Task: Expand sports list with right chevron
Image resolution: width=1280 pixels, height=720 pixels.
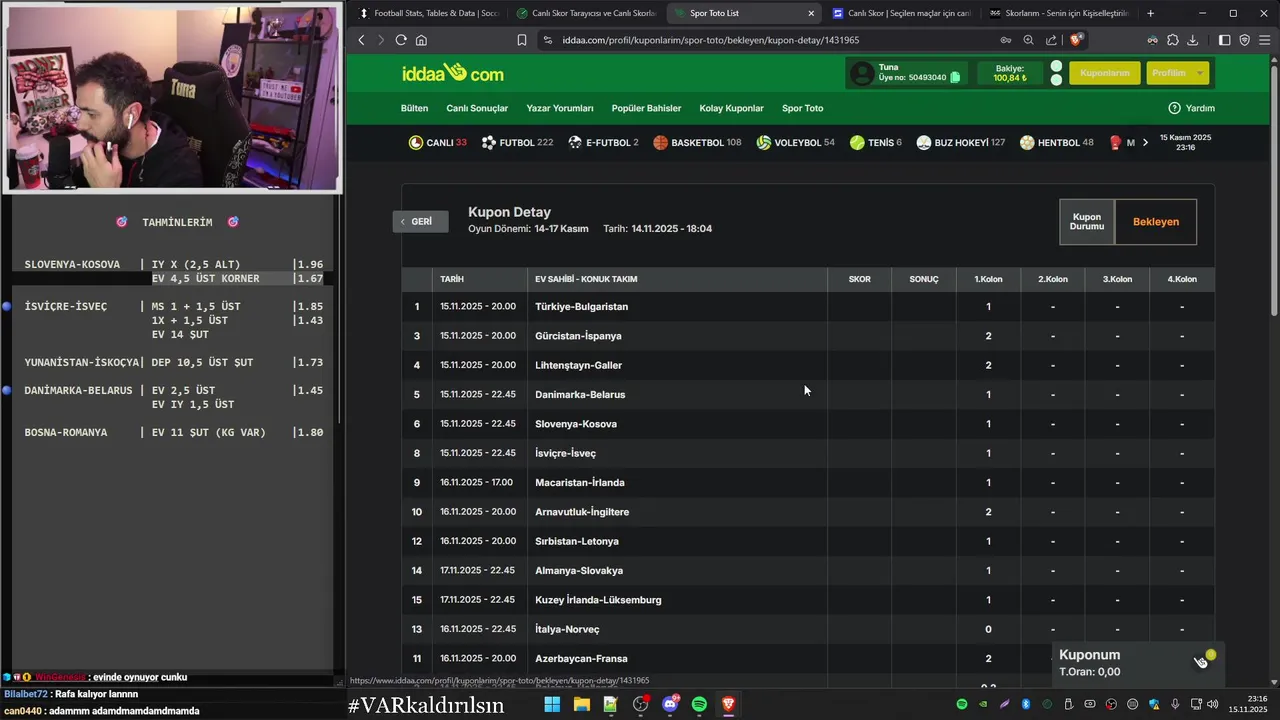Action: click(x=1145, y=143)
